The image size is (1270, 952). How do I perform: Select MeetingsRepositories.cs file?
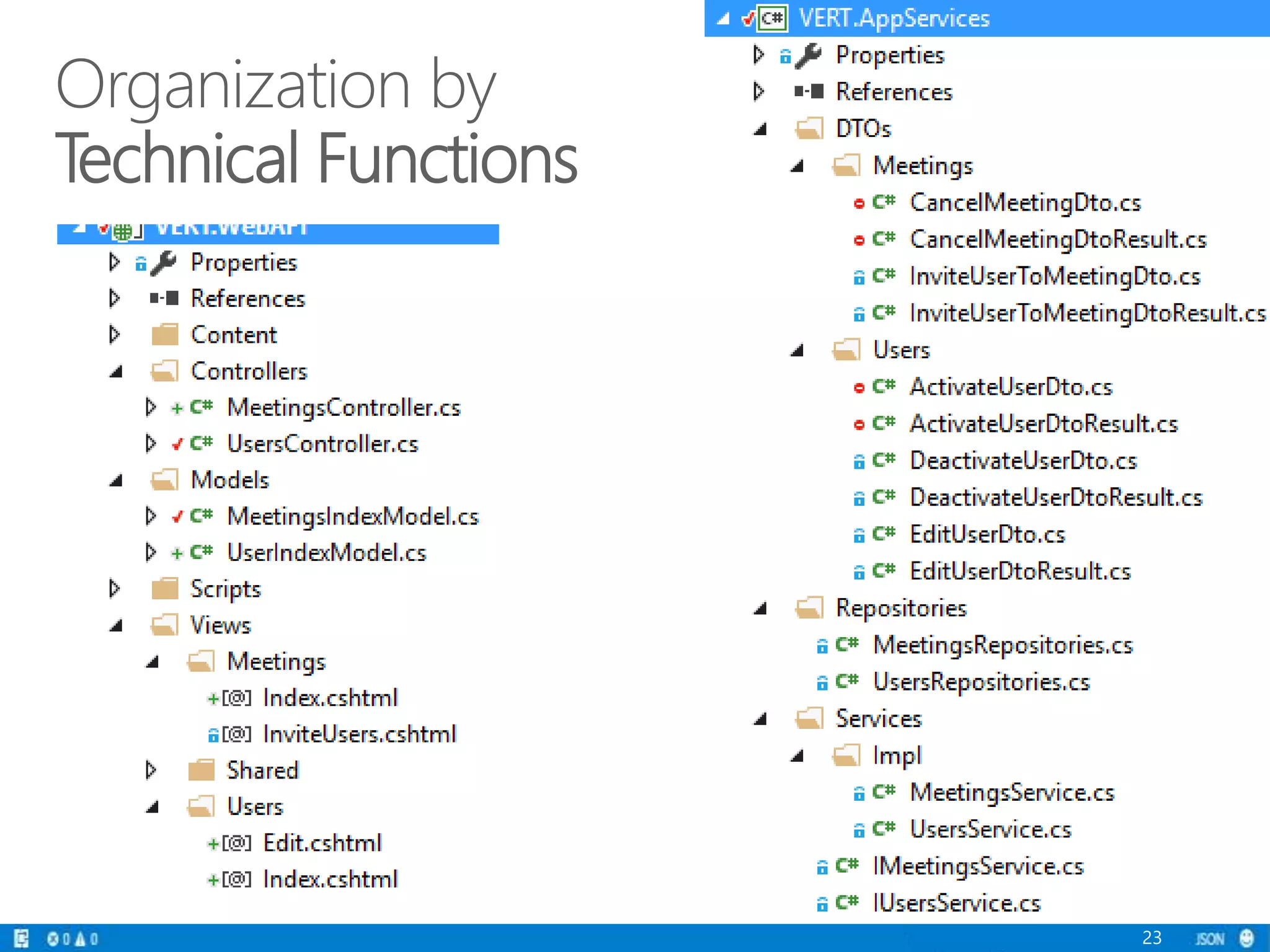[x=1003, y=645]
